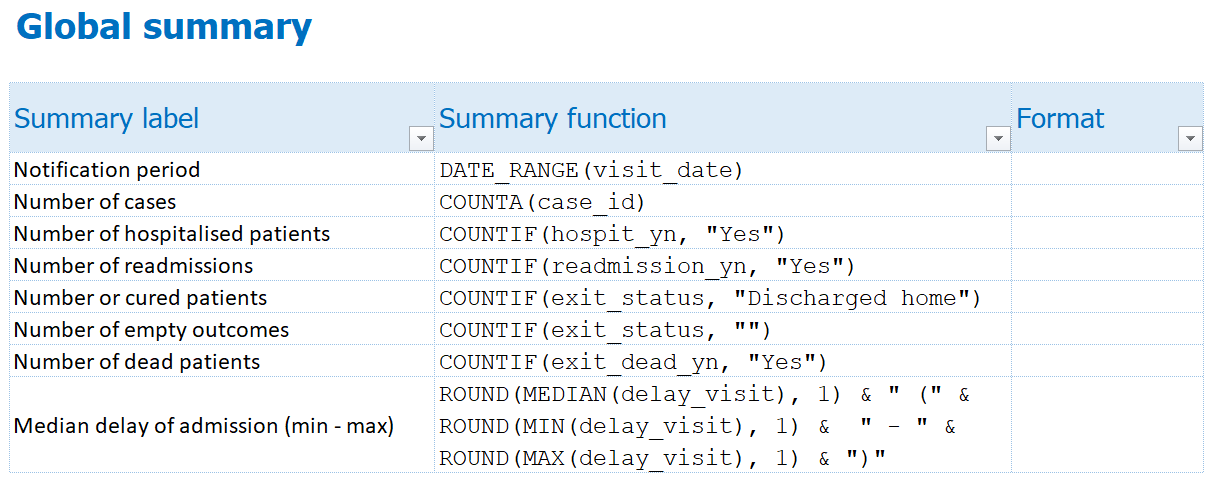This screenshot has height=480, width=1210.
Task: Select the Number of cases cell
Action: point(222,202)
